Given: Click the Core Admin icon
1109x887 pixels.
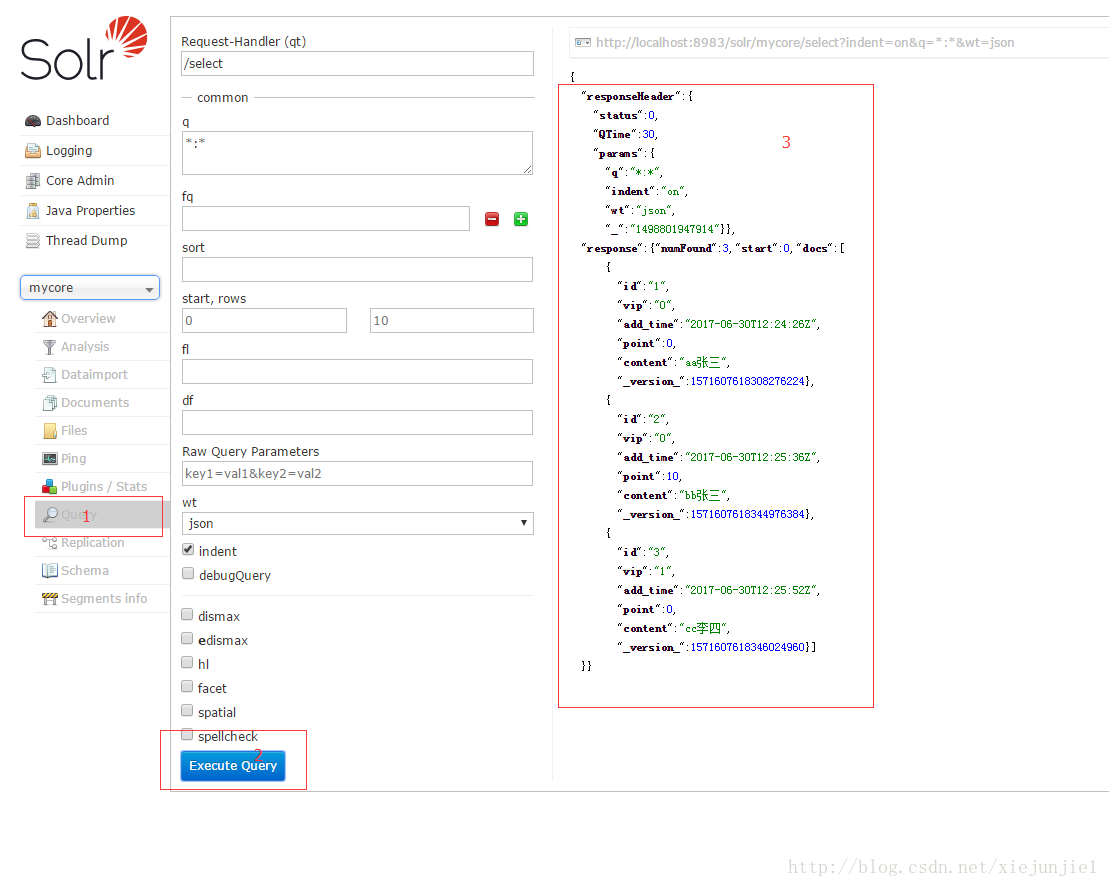Looking at the screenshot, I should [33, 181].
